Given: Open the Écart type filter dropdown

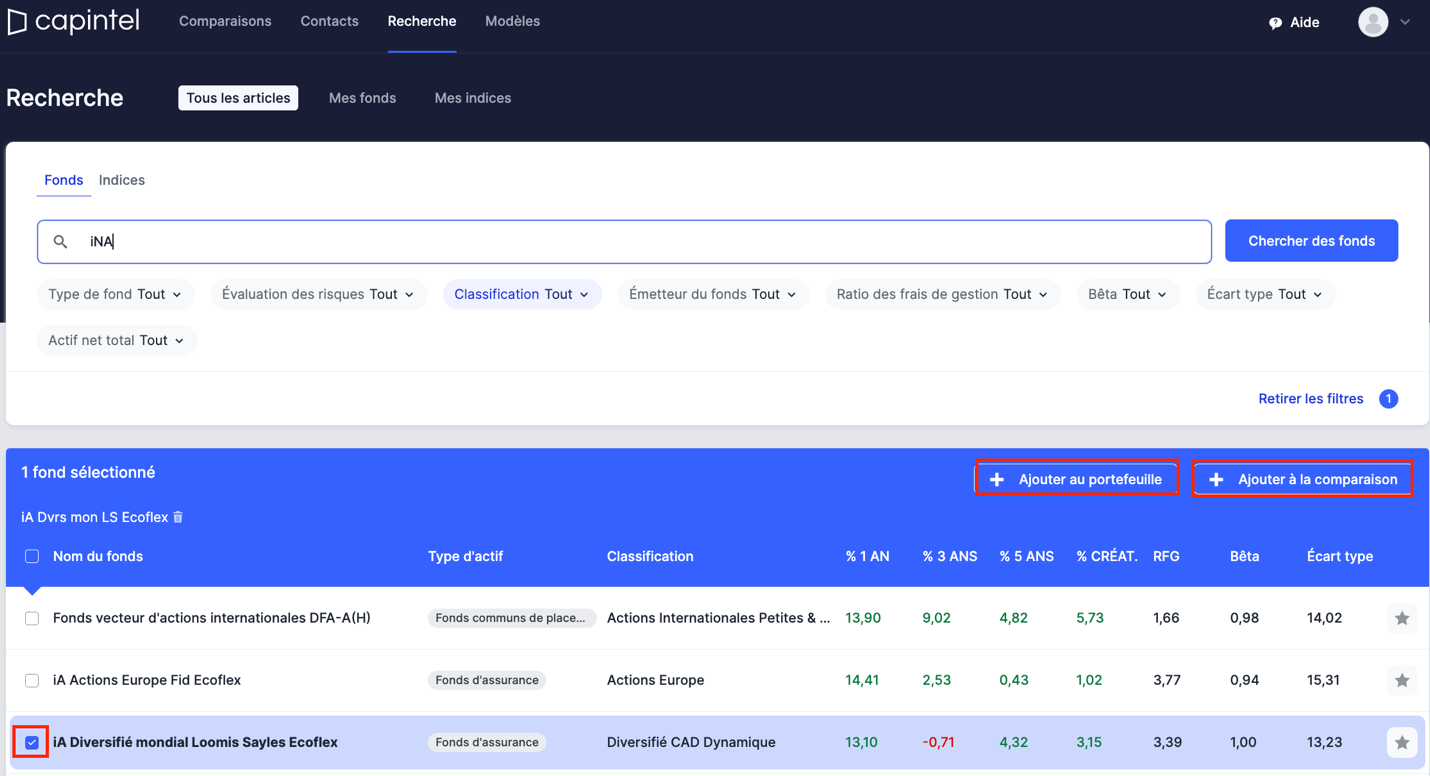Looking at the screenshot, I should tap(1265, 294).
